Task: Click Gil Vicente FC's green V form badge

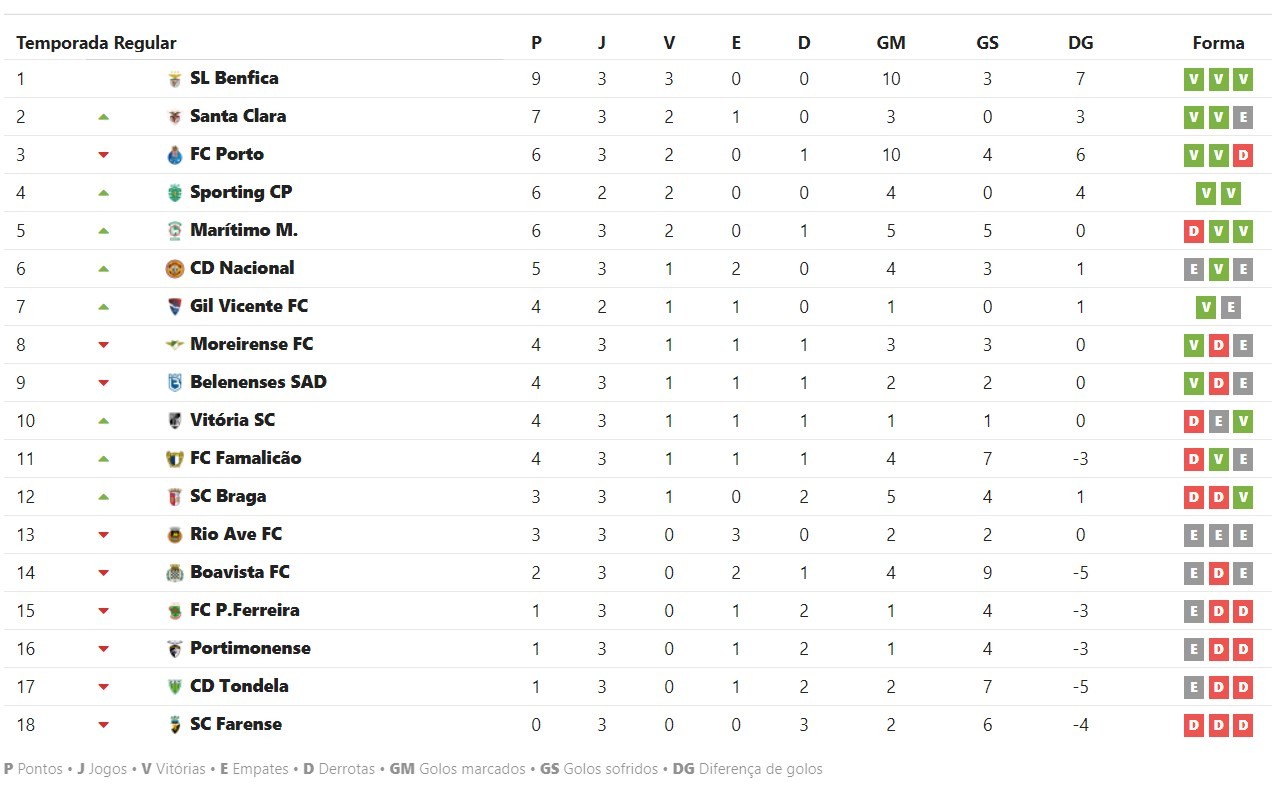Action: coord(1206,307)
